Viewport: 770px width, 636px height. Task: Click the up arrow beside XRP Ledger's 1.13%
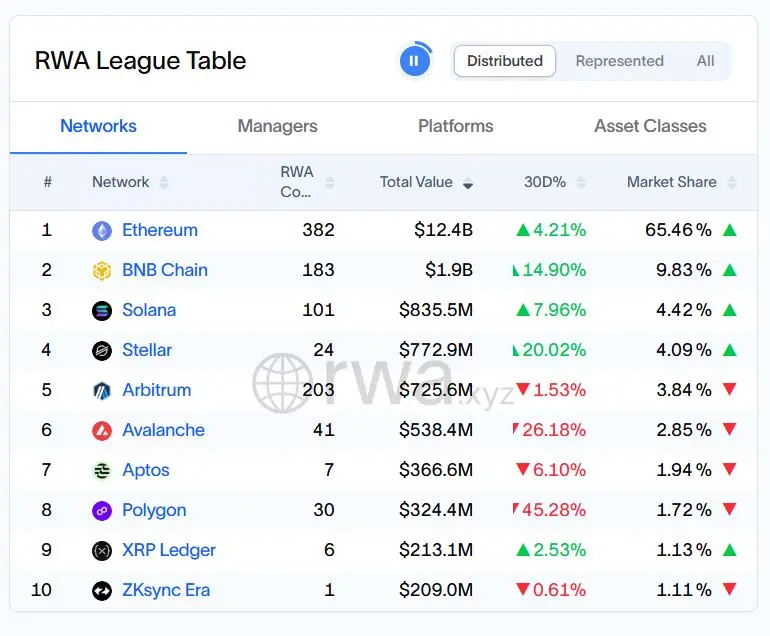pyautogui.click(x=730, y=550)
